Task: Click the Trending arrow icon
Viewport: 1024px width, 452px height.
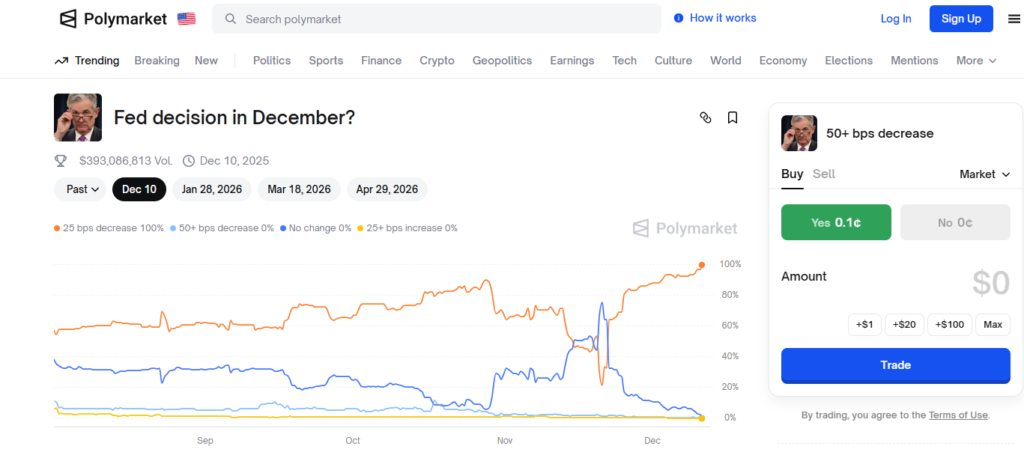Action: click(x=62, y=61)
